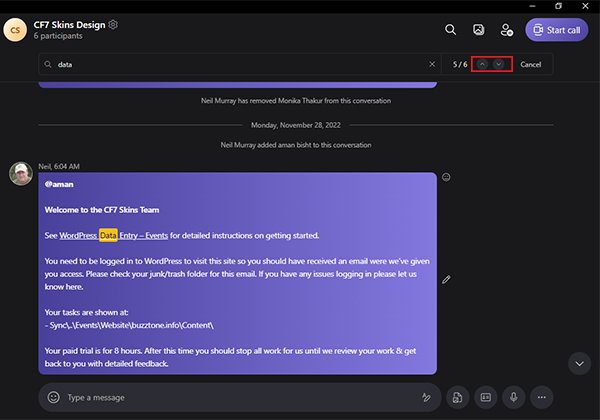Record a voice message with microphone
The height and width of the screenshot is (420, 600).
(x=513, y=397)
